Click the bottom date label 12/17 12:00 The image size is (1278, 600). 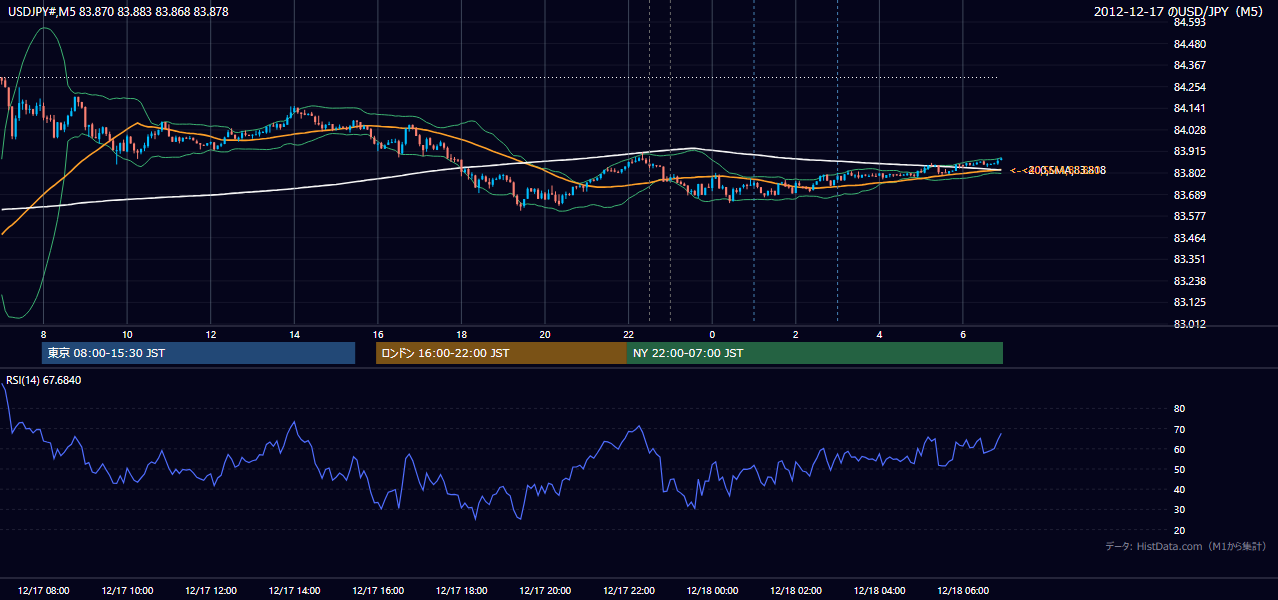[x=211, y=591]
